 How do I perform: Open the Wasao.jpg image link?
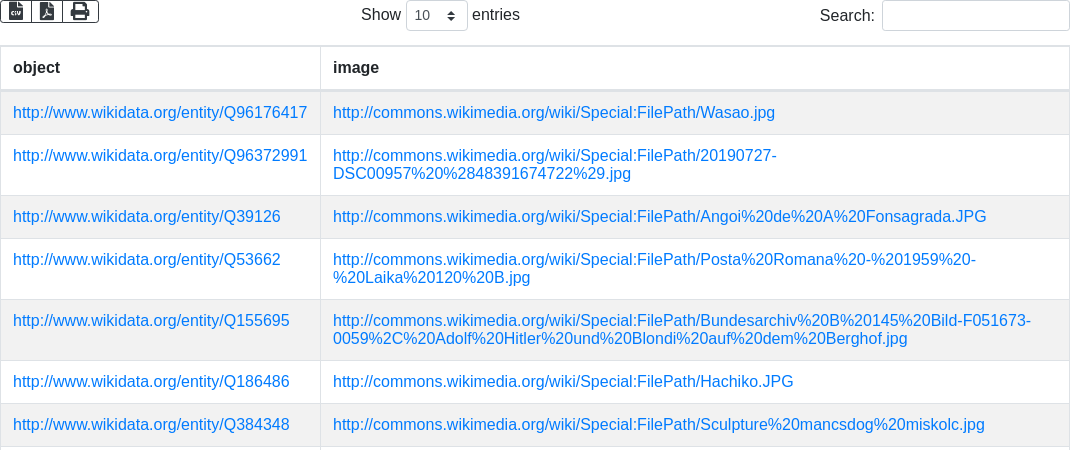[x=553, y=113]
